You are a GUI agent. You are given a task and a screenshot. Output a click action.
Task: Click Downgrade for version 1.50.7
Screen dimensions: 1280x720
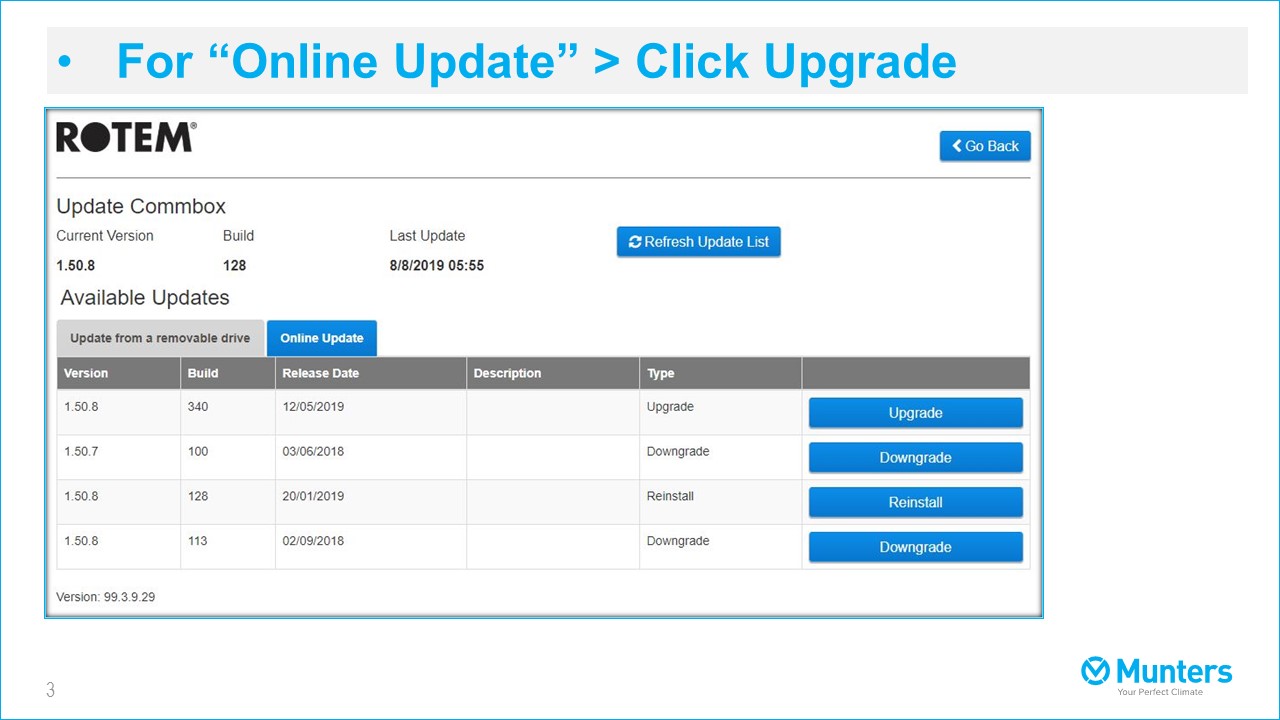(915, 457)
